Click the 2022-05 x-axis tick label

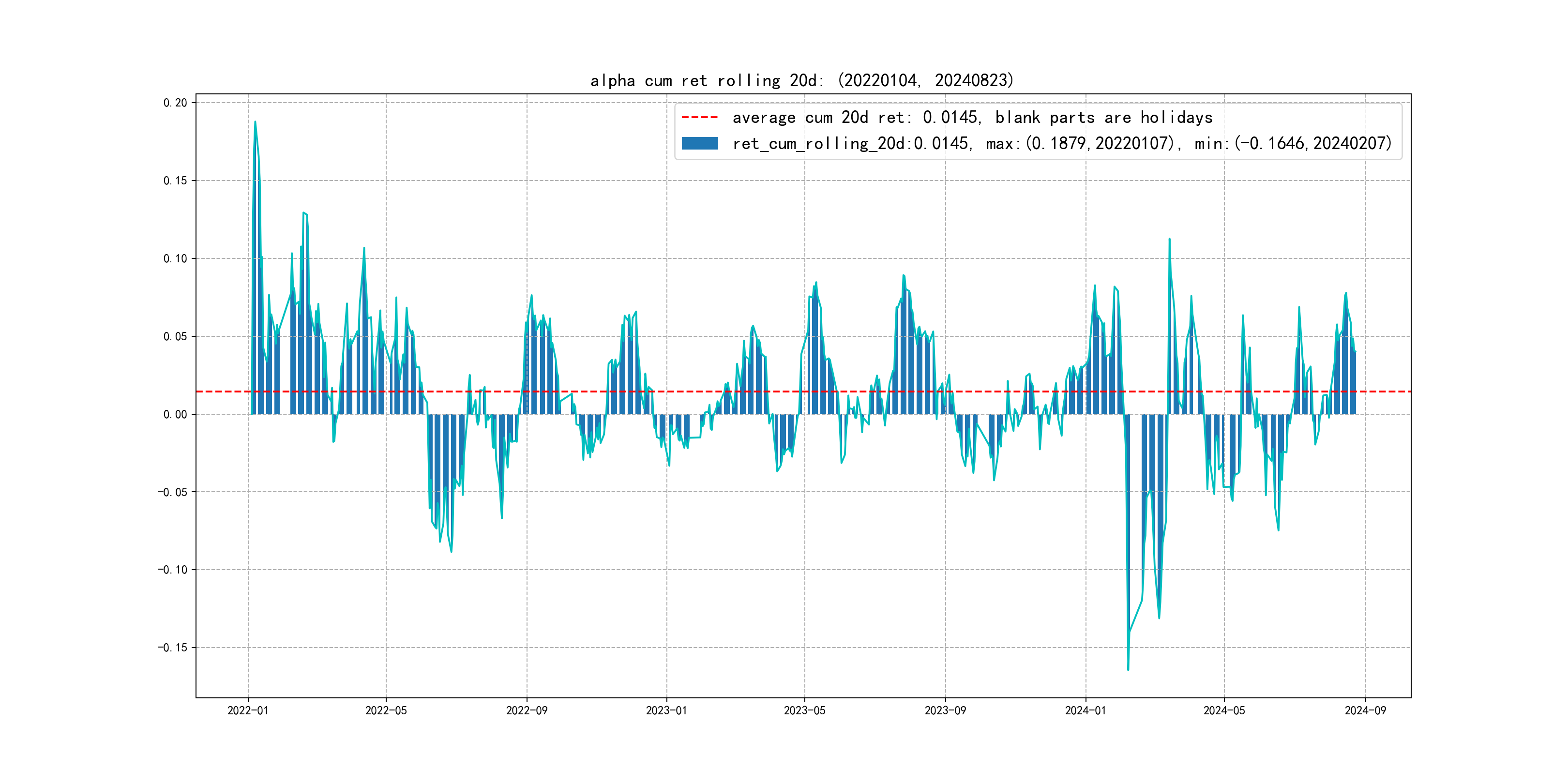tap(386, 710)
